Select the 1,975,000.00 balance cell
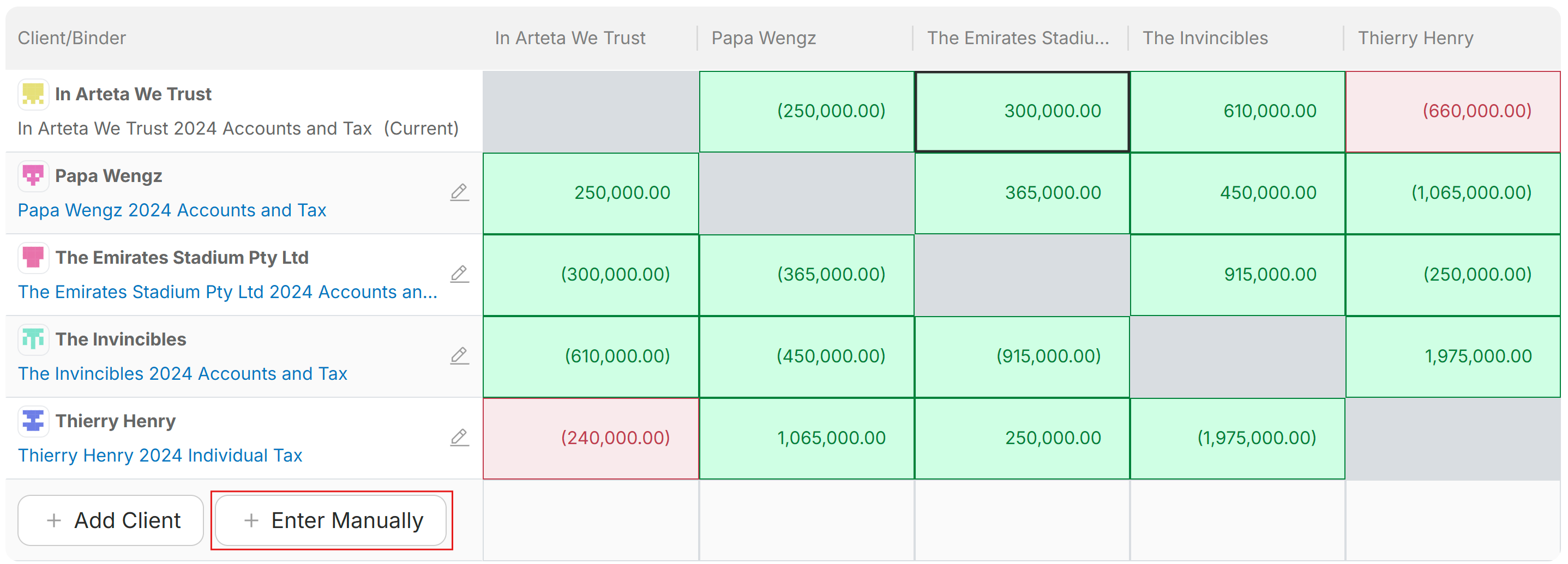The height and width of the screenshot is (564, 1568). click(x=1453, y=356)
